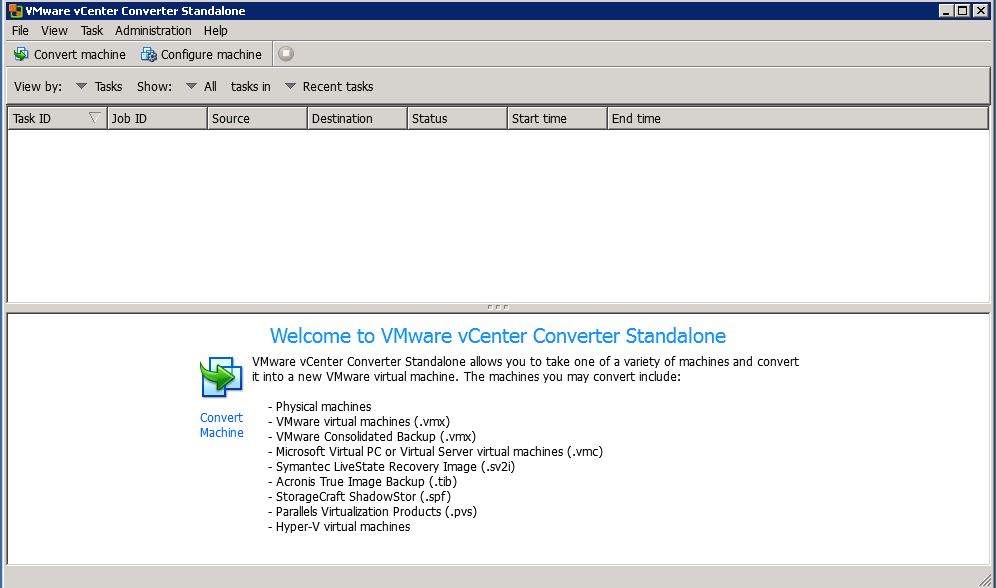The height and width of the screenshot is (588, 996).
Task: Click the 'View by:' label
Action: (x=38, y=86)
